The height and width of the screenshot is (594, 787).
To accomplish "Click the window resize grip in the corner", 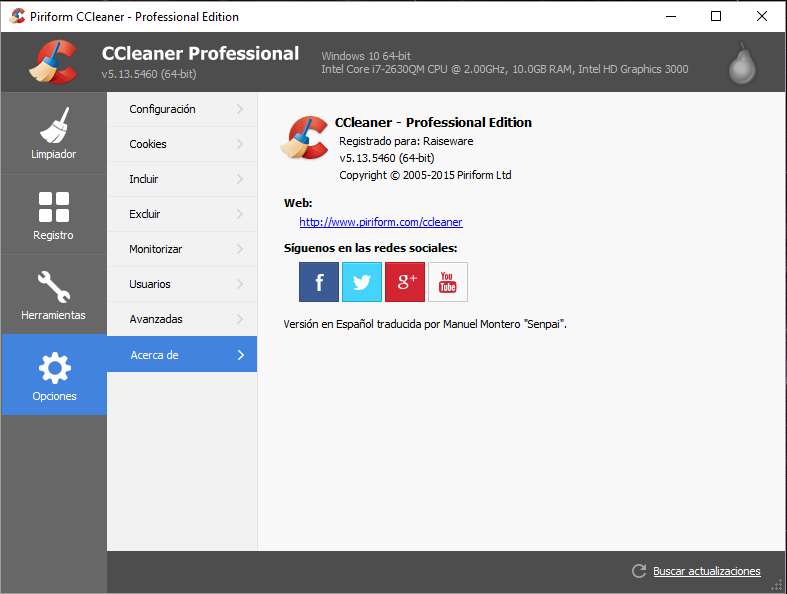I will click(x=776, y=585).
